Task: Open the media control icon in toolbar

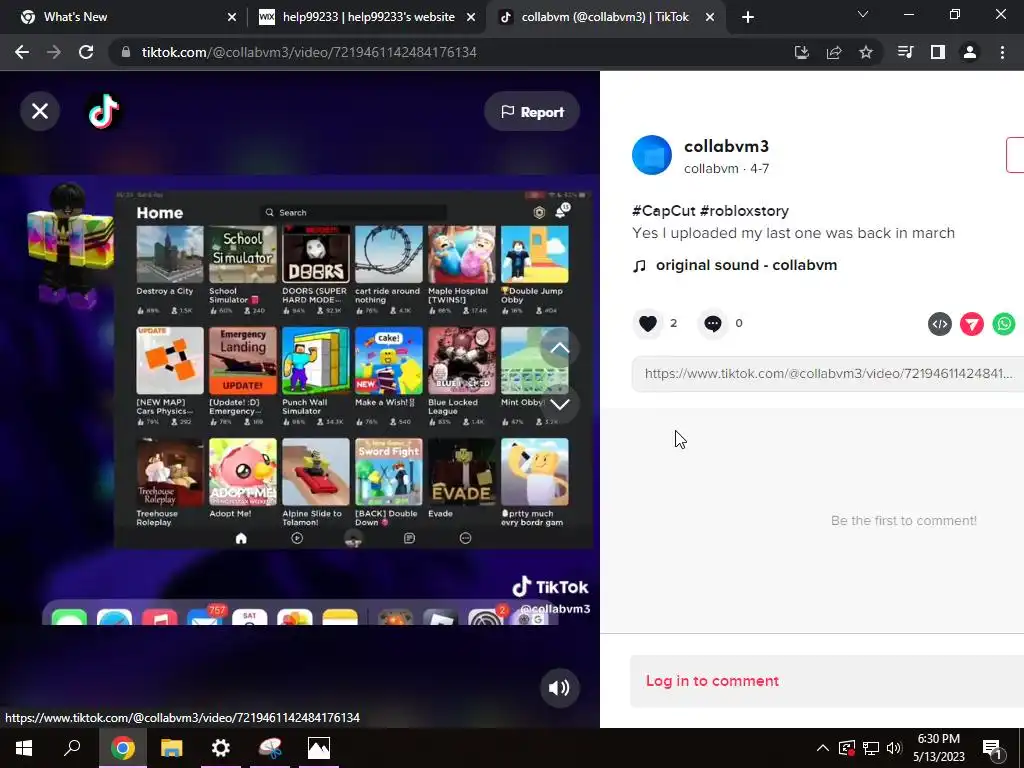Action: pos(906,52)
